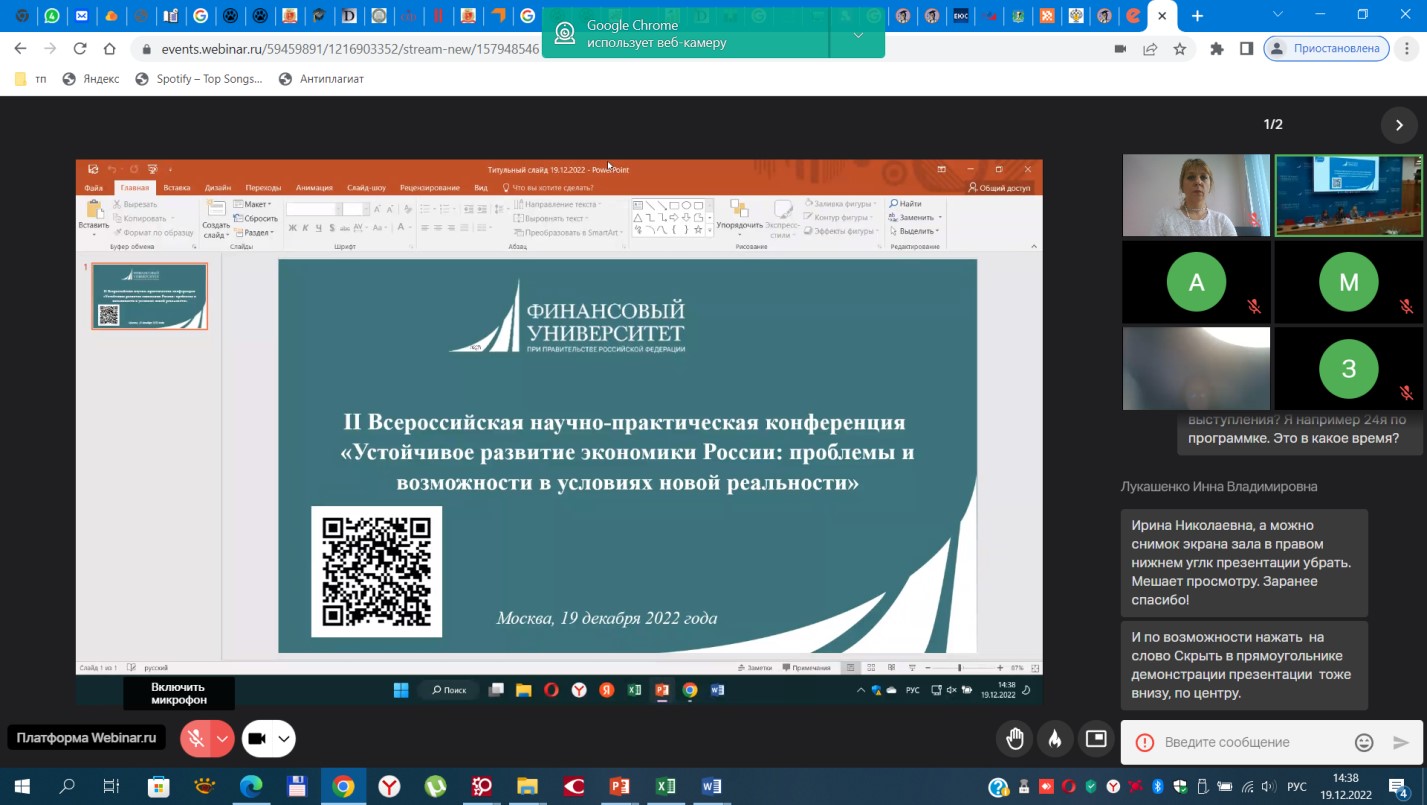This screenshot has height=805, width=1427.
Task: Open Раздел dropdown in shared PowerPoint
Action: pyautogui.click(x=254, y=233)
